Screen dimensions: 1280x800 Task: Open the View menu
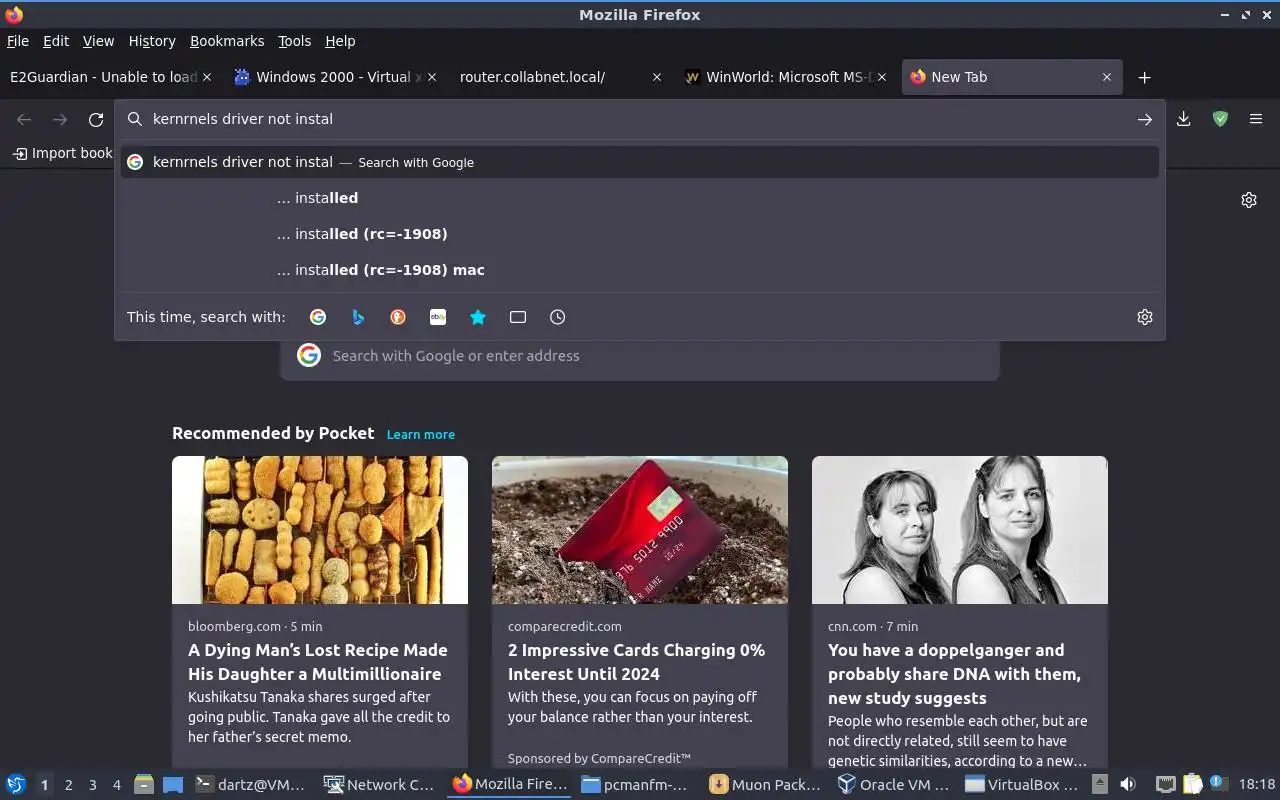pyautogui.click(x=98, y=41)
